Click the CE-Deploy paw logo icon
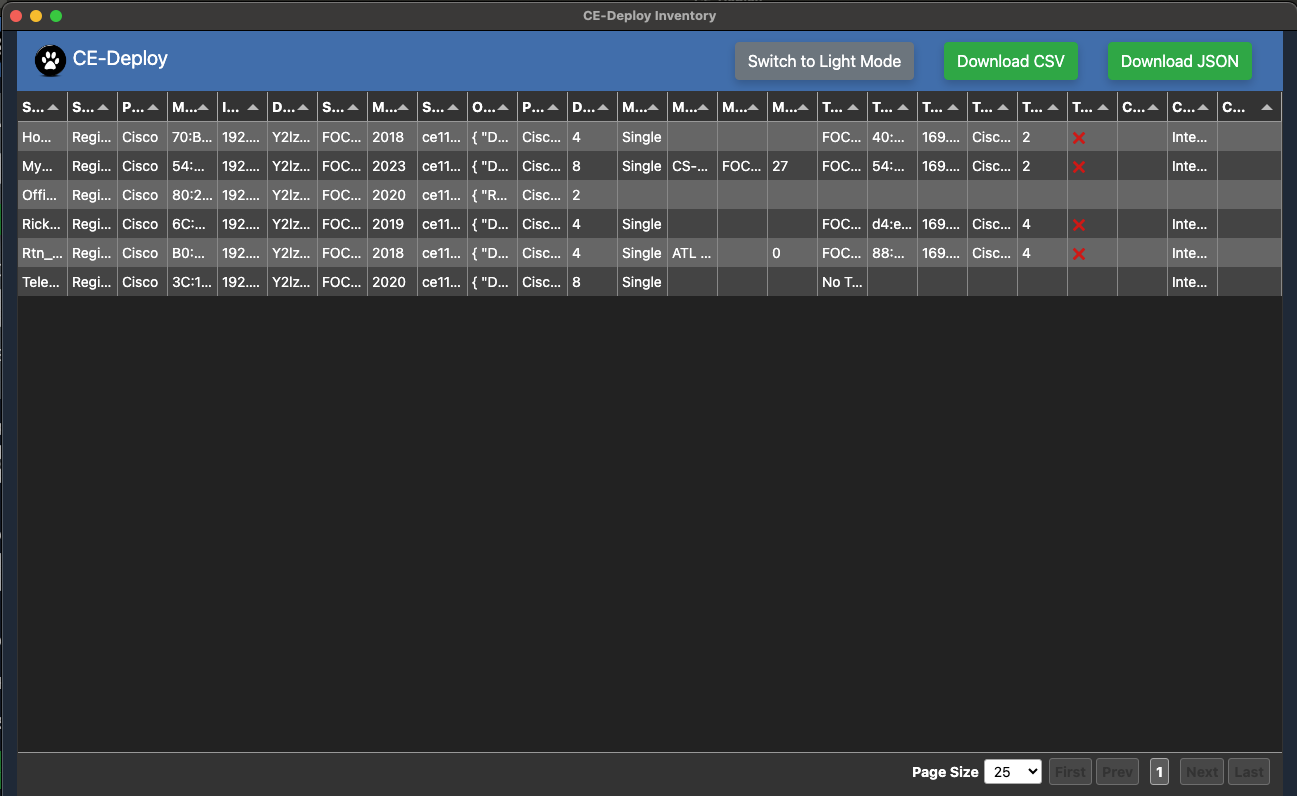This screenshot has width=1297, height=796. tap(50, 61)
